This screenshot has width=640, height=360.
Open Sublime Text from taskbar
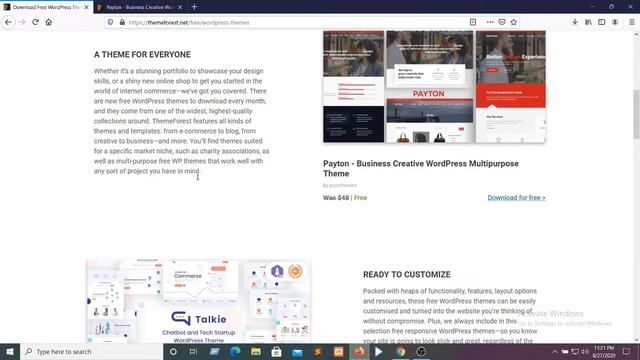click(x=318, y=351)
